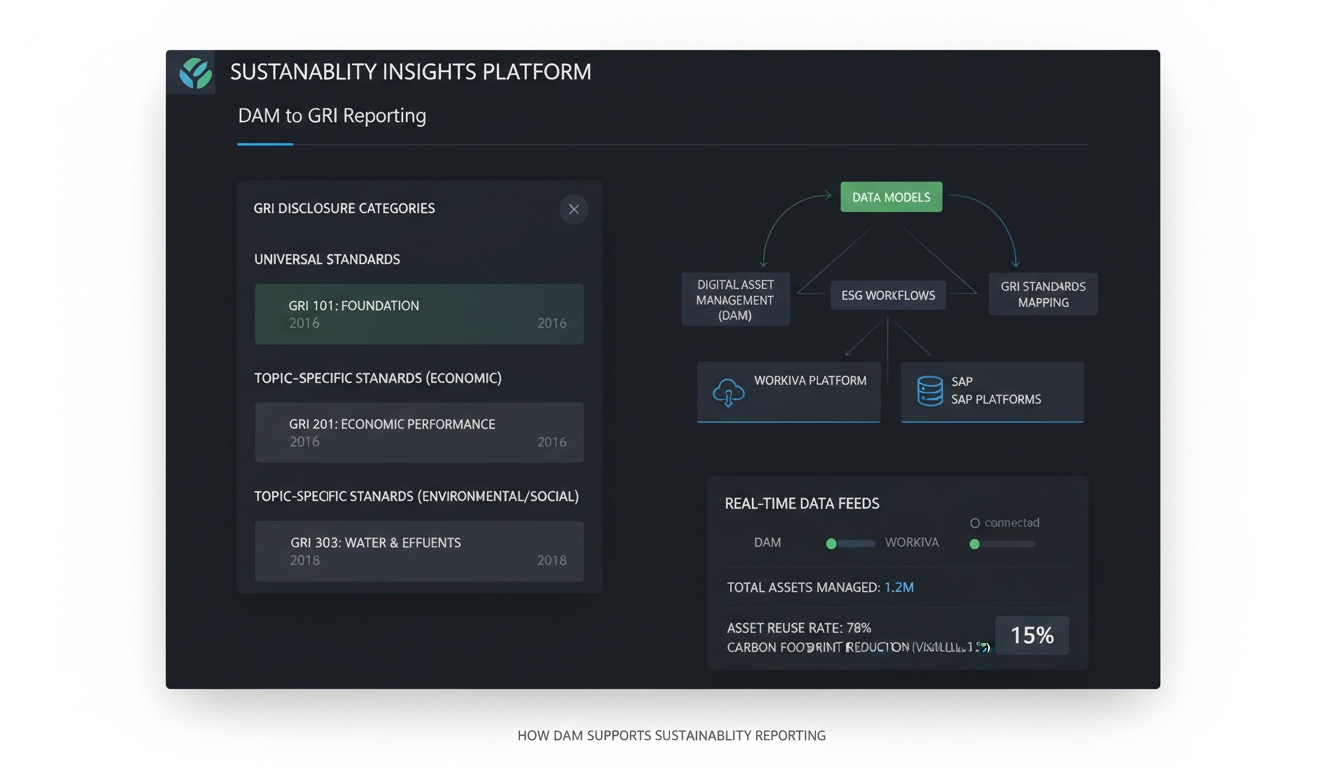Screen dimensions: 1344x768
Task: Switch to the DAM to GRI Reporting tab
Action: click(331, 116)
